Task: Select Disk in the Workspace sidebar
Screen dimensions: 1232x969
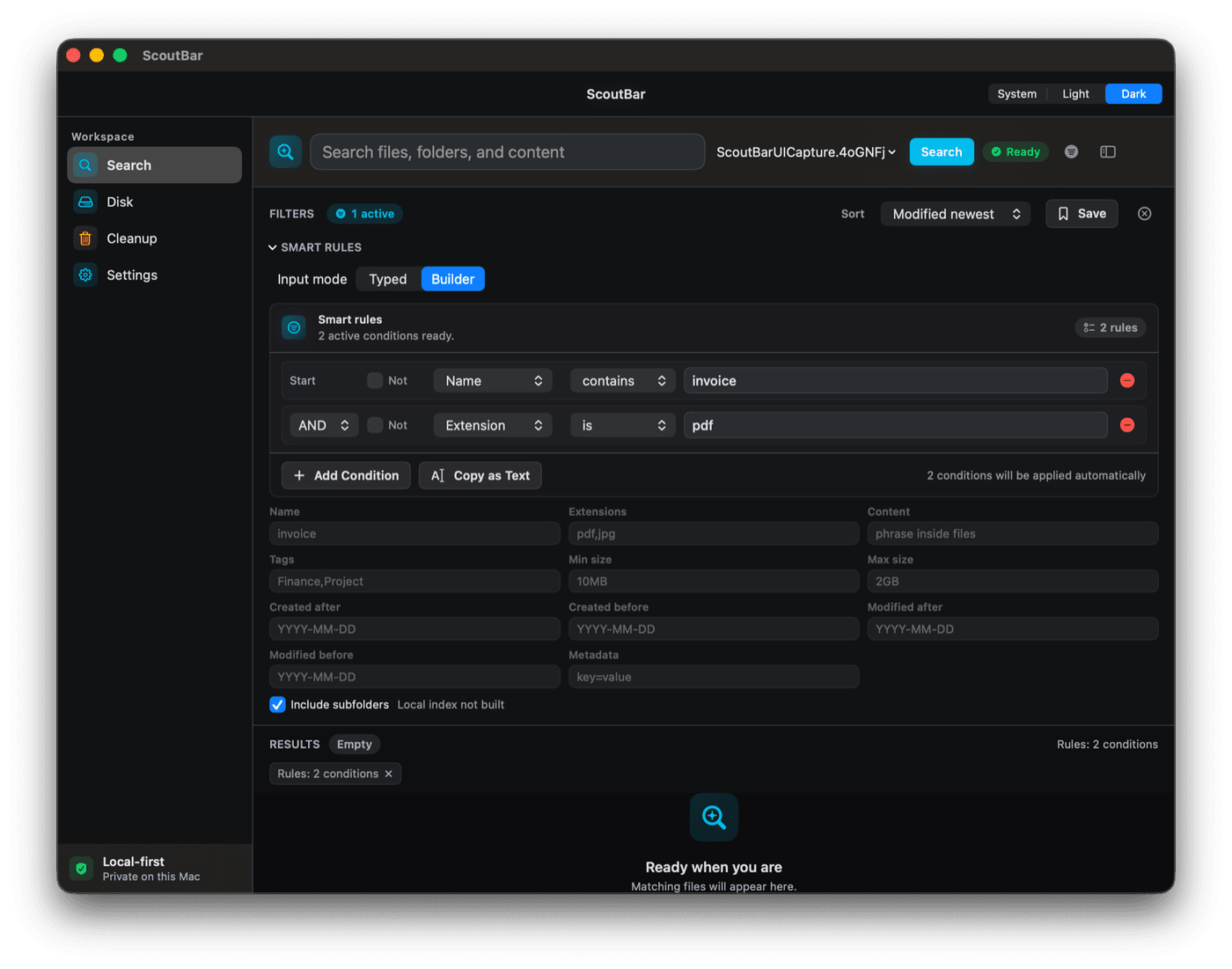Action: 155,202
